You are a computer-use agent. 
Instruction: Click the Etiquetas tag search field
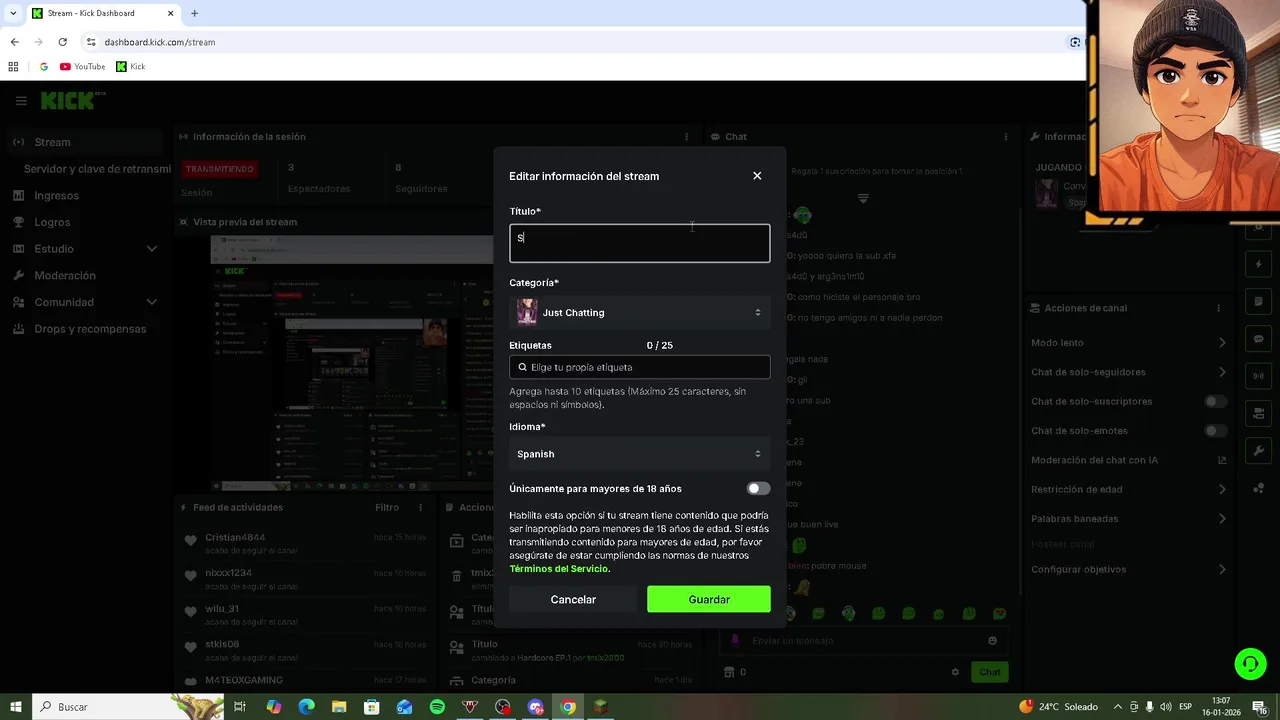[x=640, y=367]
